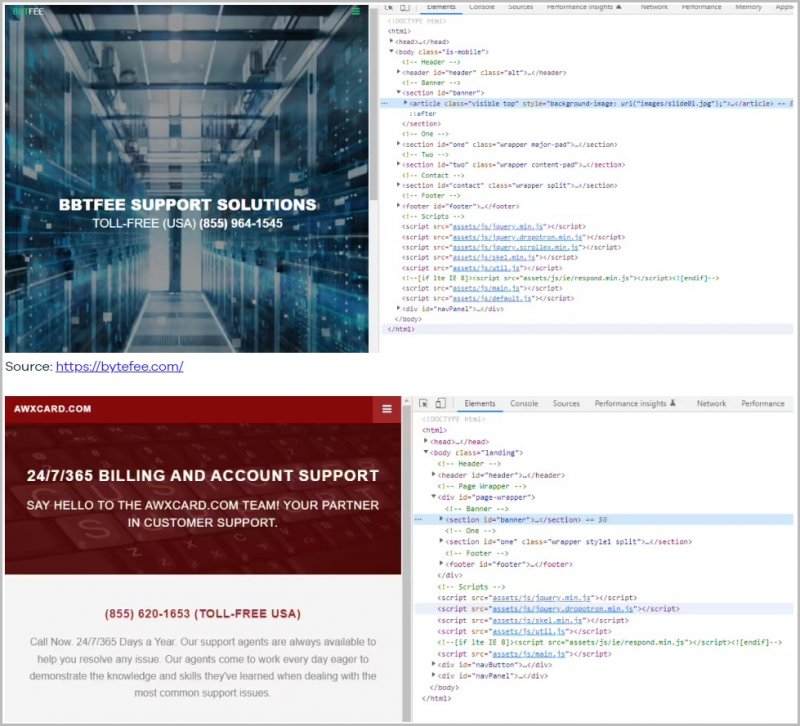The width and height of the screenshot is (800, 726).
Task: Expand the div id="navButton" node
Action: 434,664
